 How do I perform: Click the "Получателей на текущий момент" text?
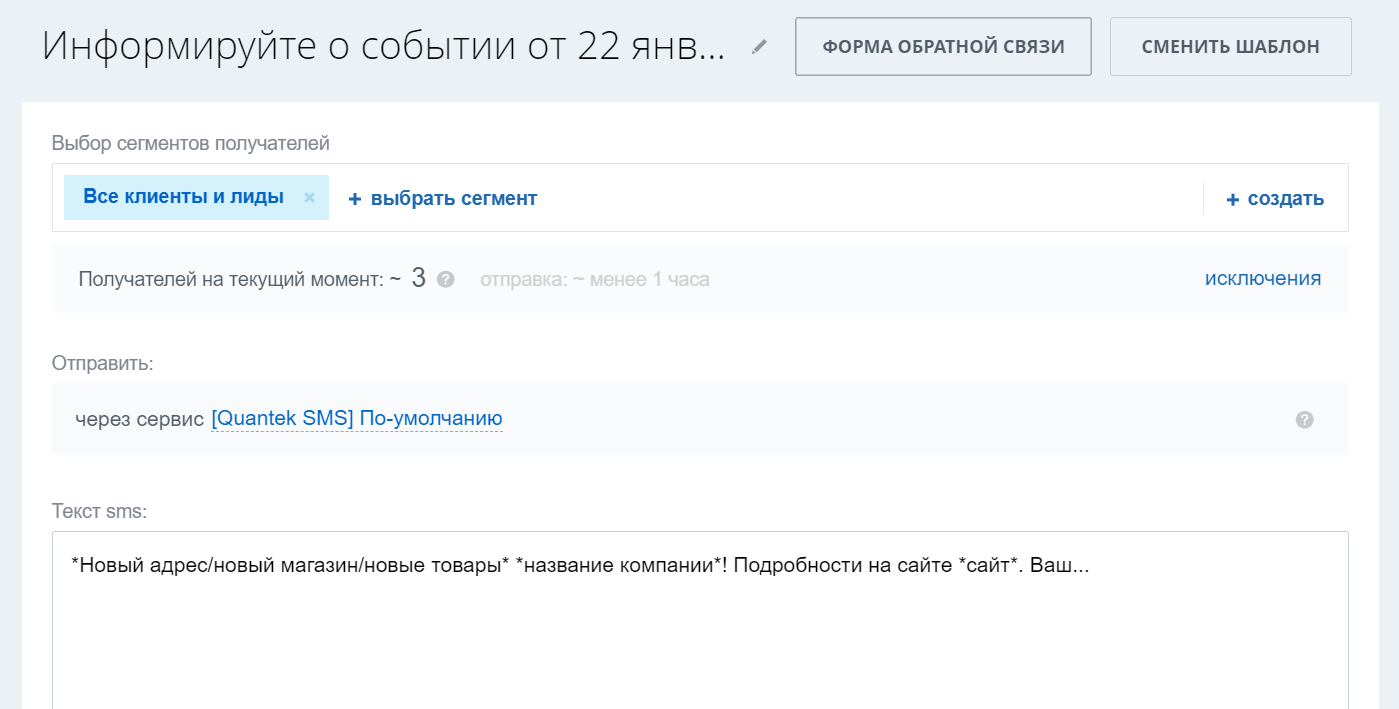click(230, 280)
